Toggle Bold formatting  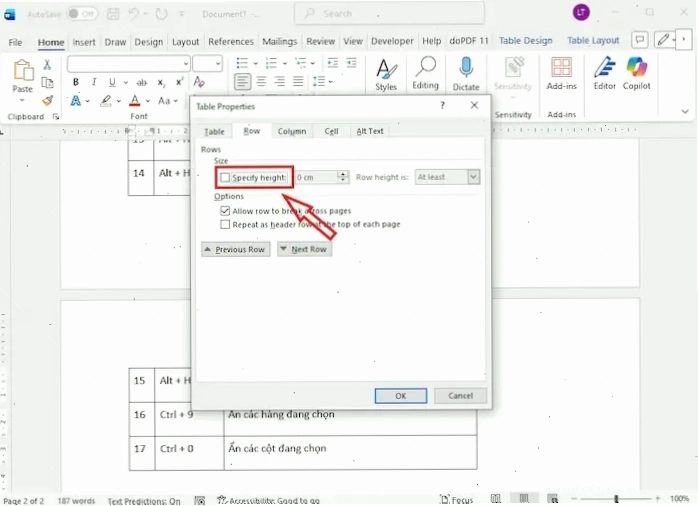coord(76,82)
